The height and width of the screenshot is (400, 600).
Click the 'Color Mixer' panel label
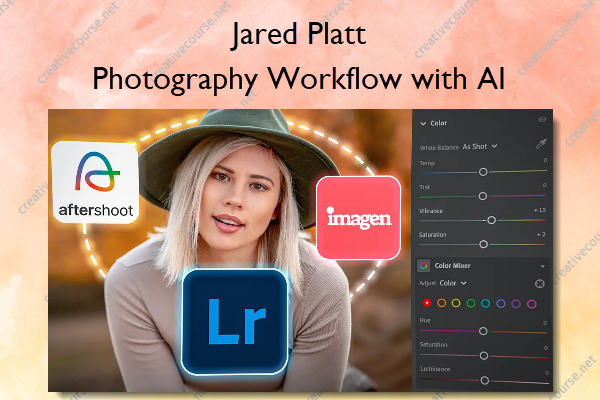[452, 266]
